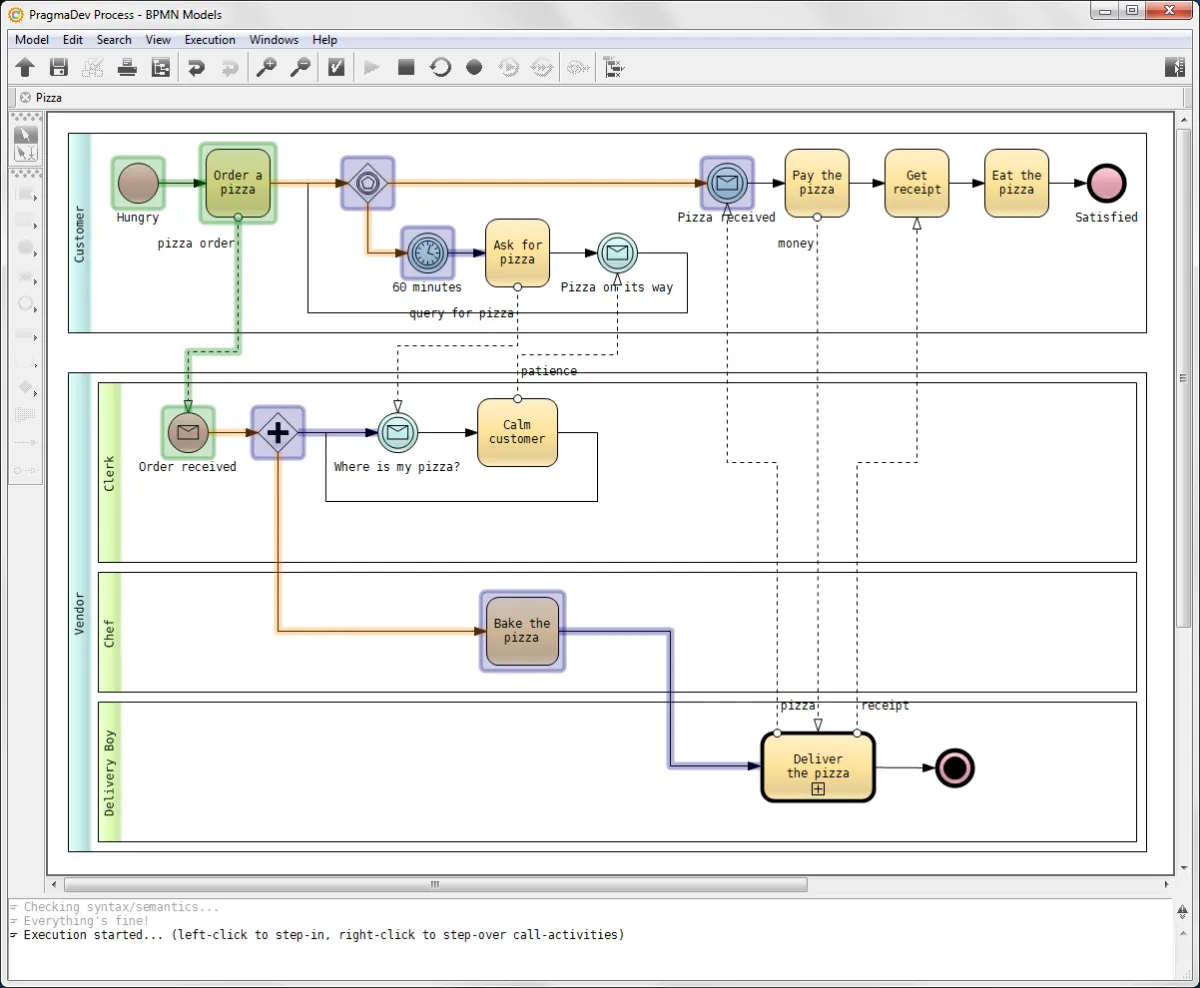This screenshot has width=1200, height=988.
Task: Click the 'Everything's fine!' console line
Action: 86,921
